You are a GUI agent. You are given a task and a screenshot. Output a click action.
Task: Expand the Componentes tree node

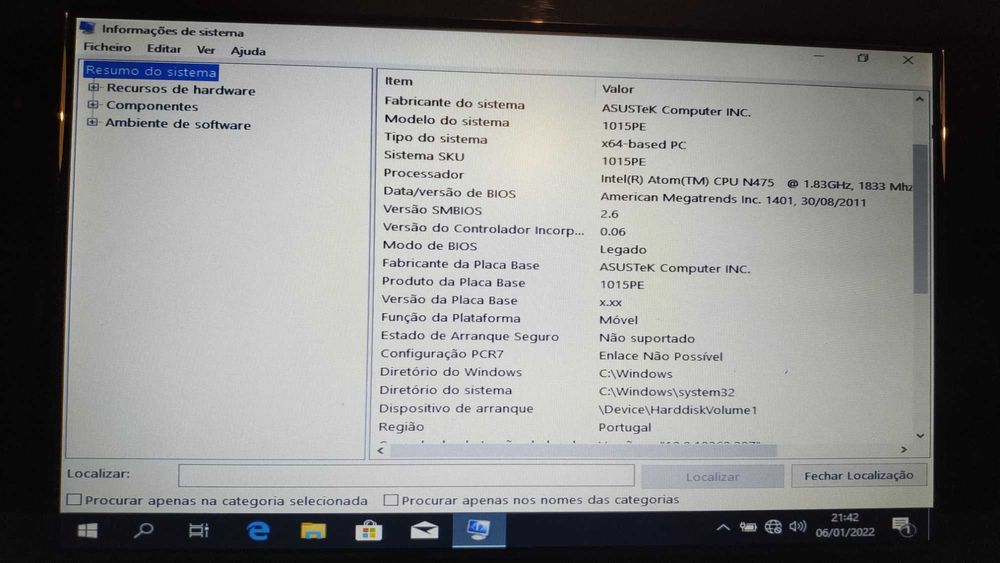93,105
